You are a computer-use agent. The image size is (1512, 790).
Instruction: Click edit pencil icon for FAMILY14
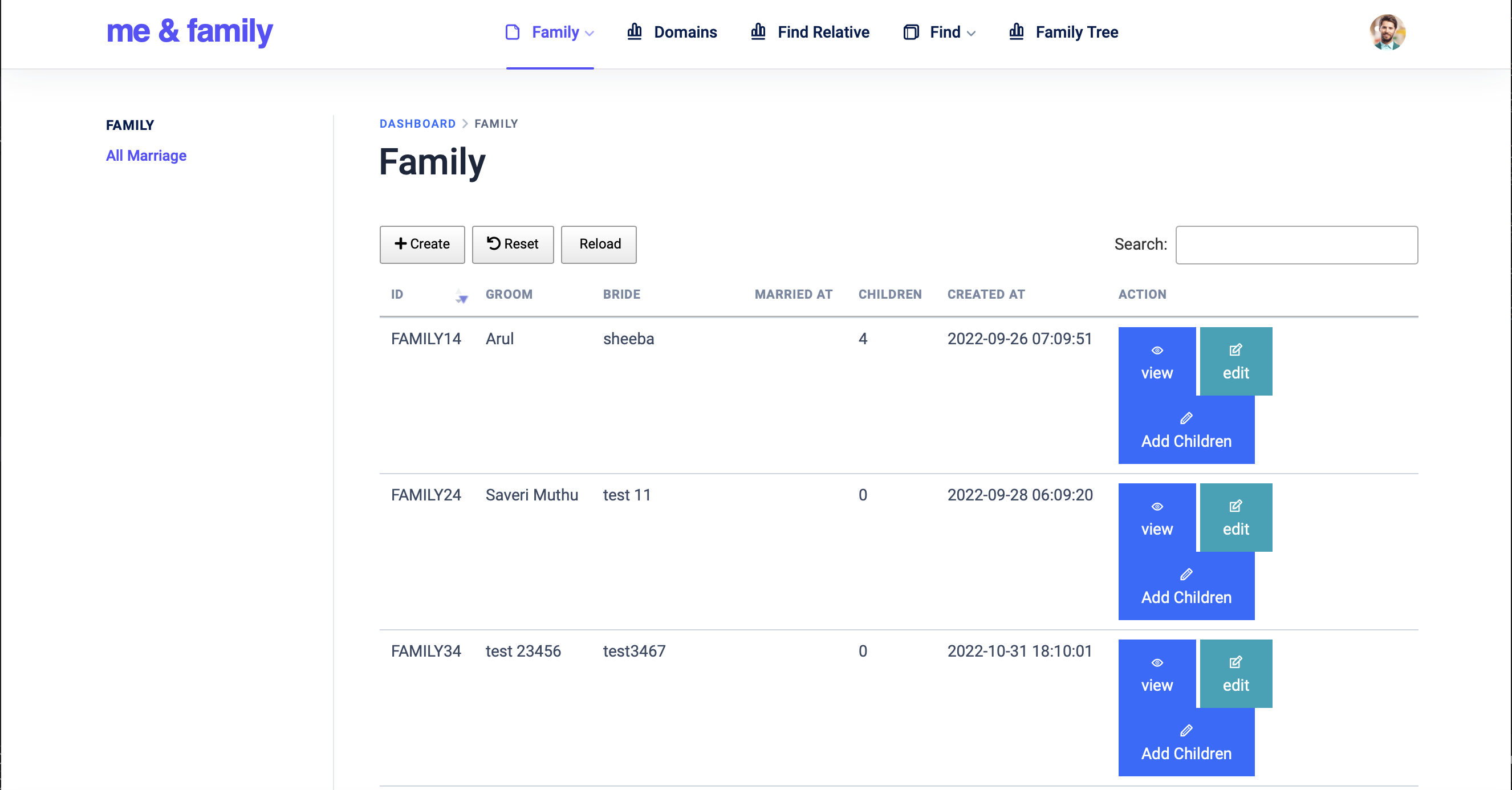[x=1235, y=351]
